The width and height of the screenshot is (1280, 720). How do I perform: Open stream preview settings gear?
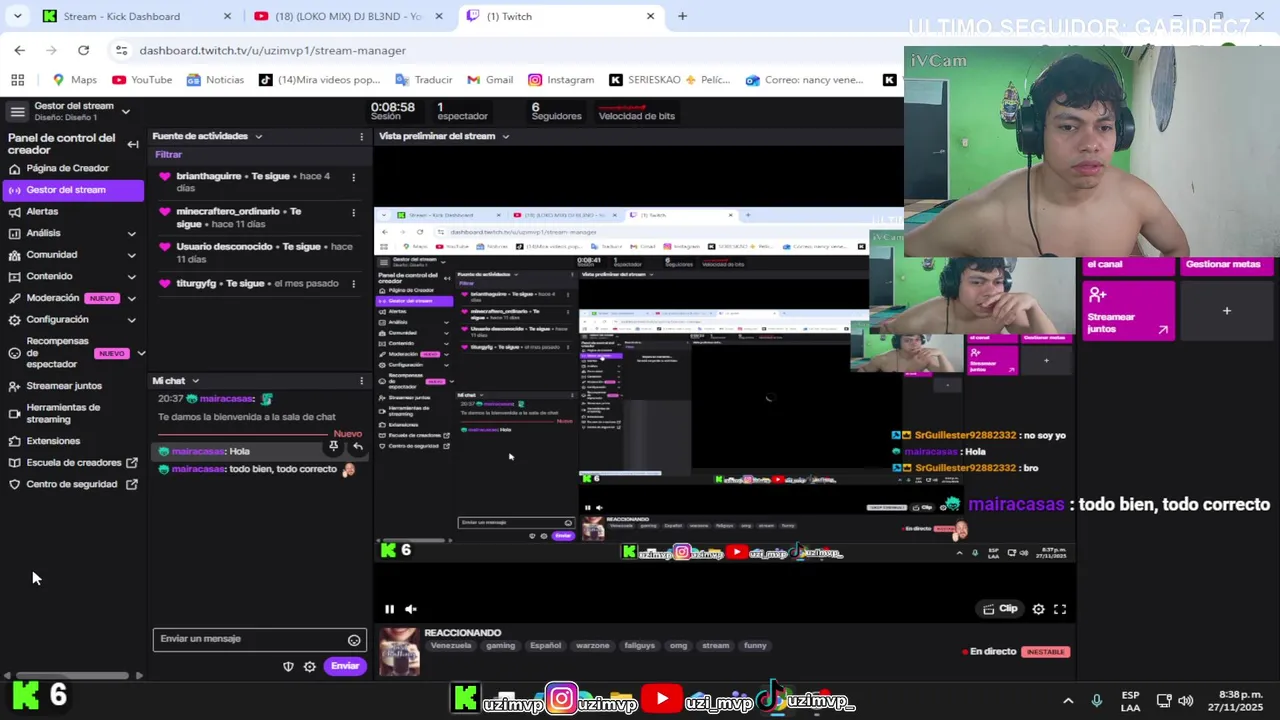tap(1038, 609)
